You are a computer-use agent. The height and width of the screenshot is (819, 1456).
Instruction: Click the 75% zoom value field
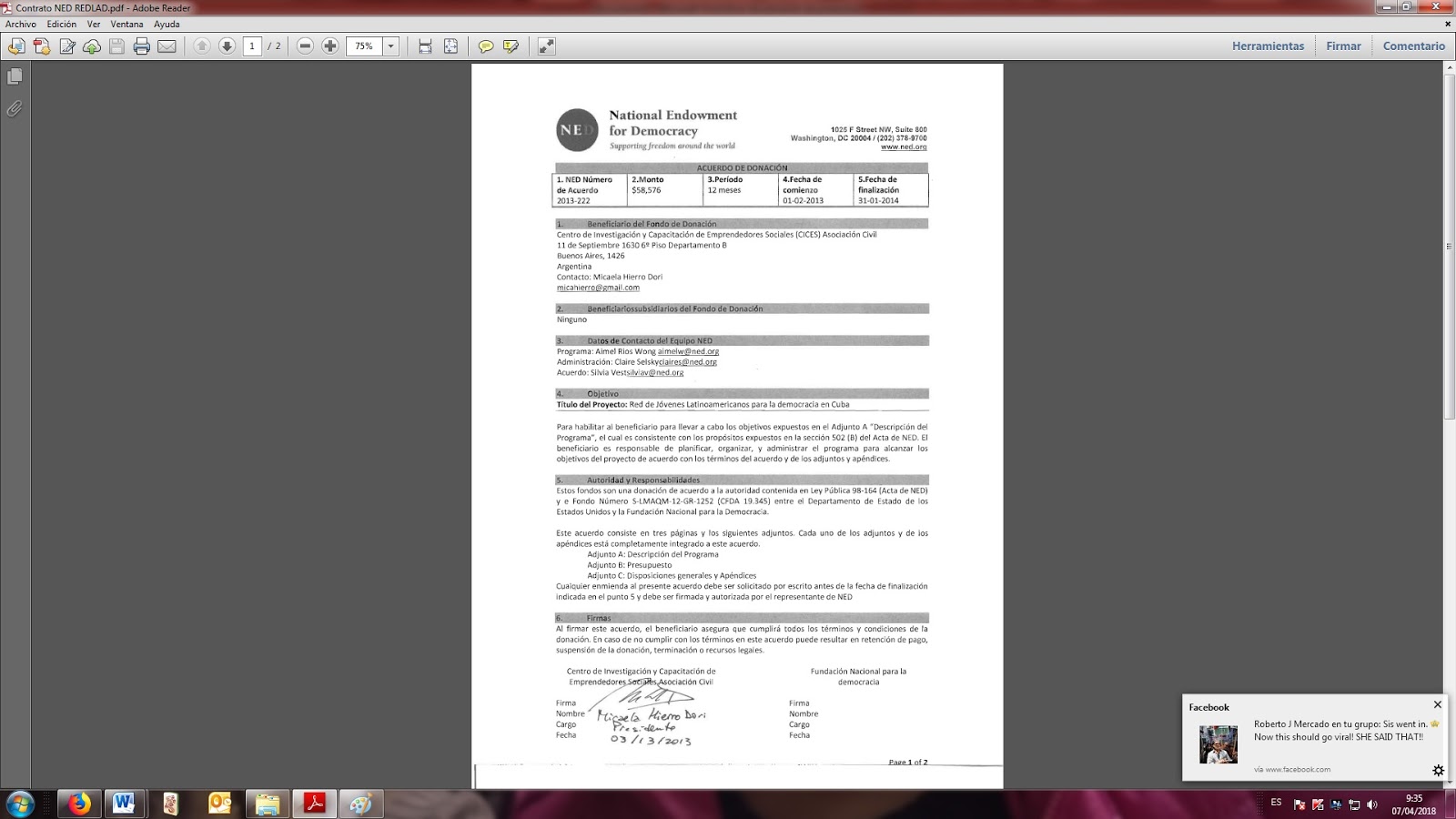[364, 46]
